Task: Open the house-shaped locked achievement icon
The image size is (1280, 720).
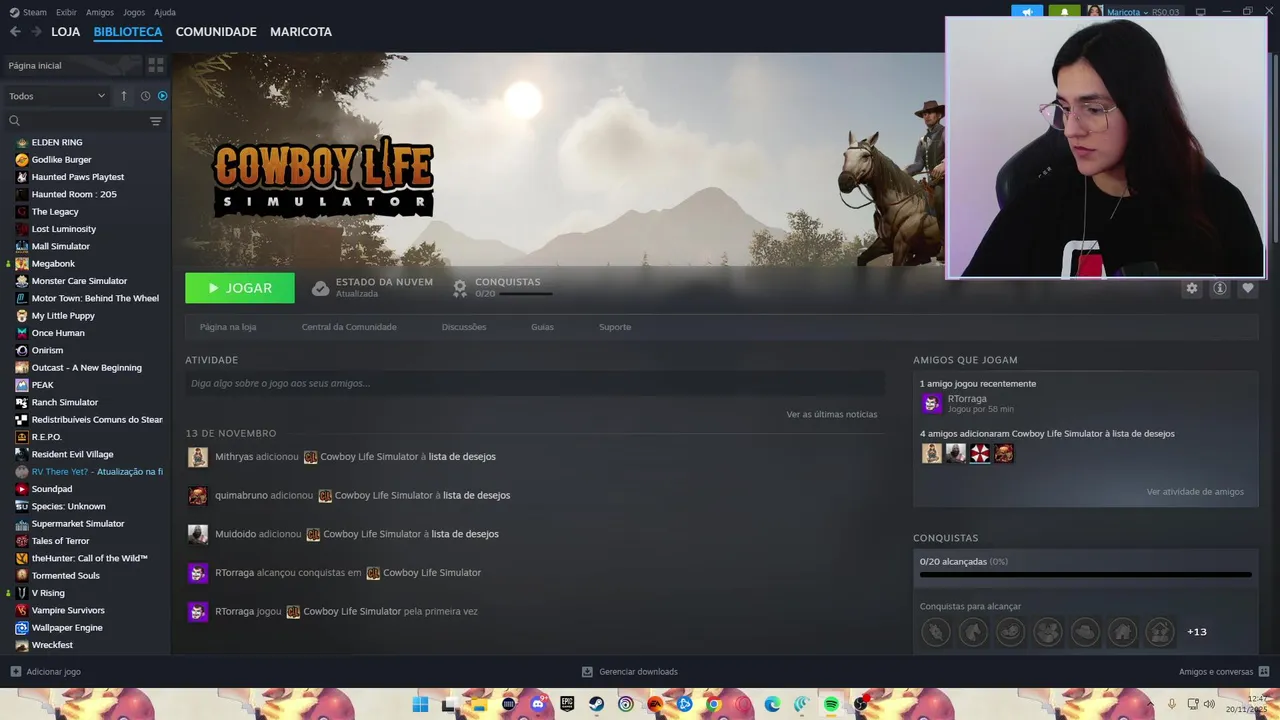Action: [x=1122, y=632]
